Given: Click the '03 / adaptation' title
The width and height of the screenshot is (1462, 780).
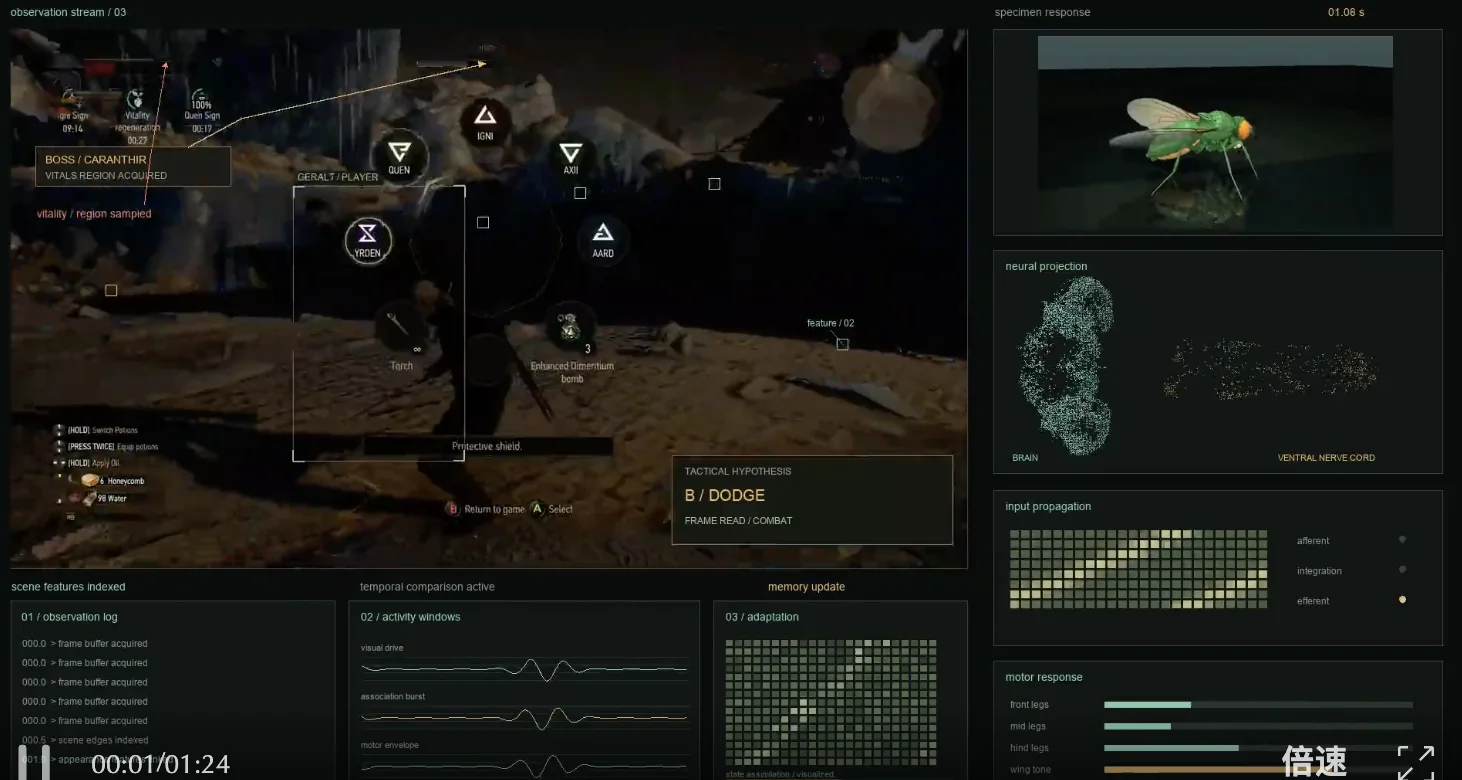Looking at the screenshot, I should 762,617.
